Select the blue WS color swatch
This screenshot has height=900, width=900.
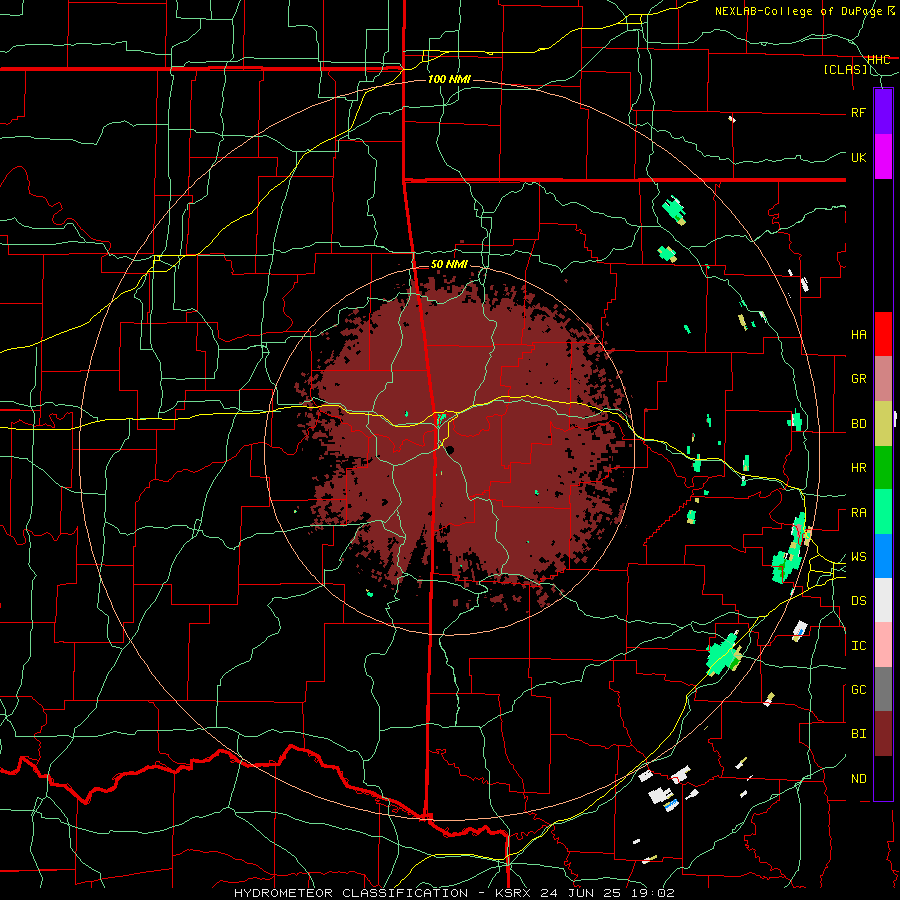883,556
